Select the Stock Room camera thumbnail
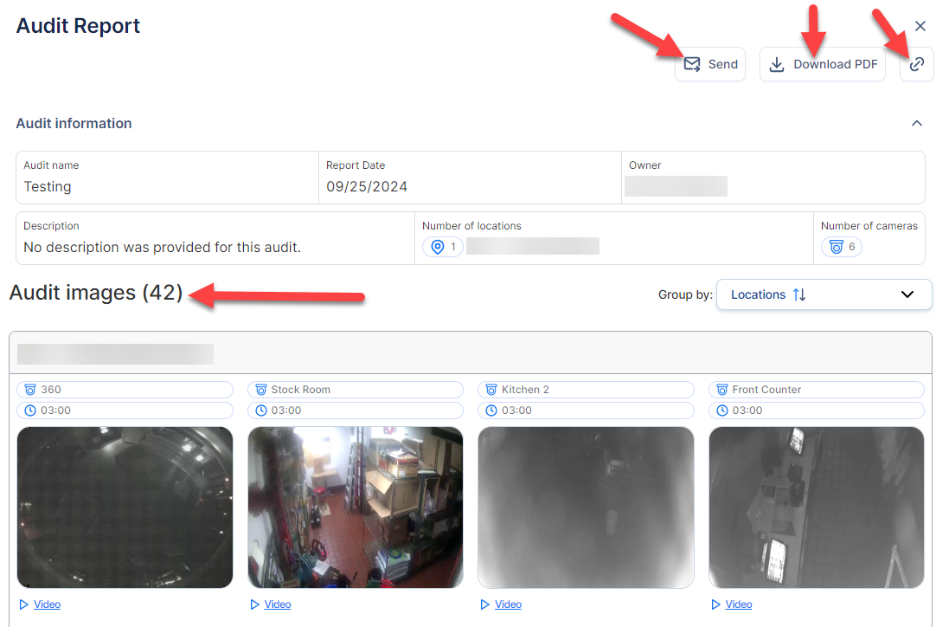The image size is (936, 627). [x=355, y=507]
